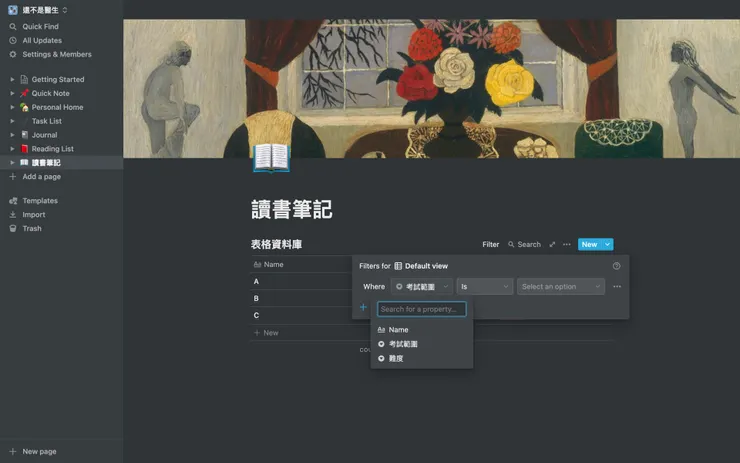
Task: Open the Reading List page
Action: click(x=52, y=149)
